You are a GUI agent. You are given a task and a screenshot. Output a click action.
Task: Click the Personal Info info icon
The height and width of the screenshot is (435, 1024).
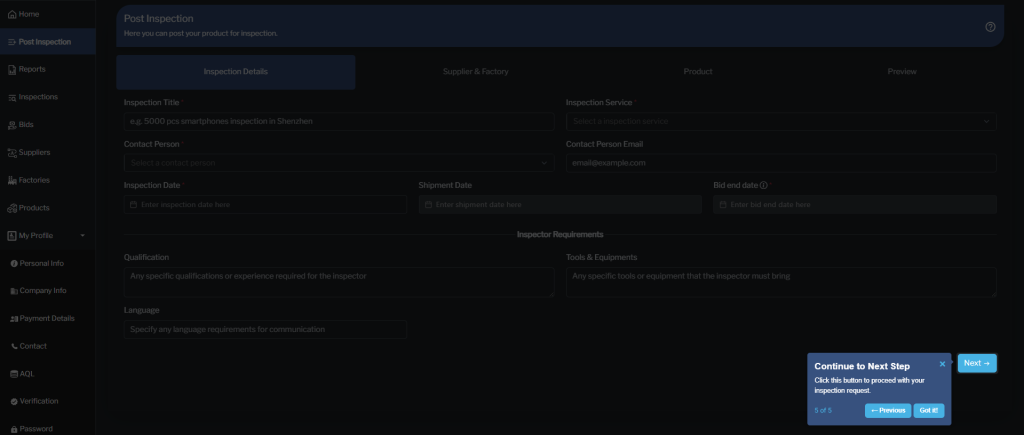(x=14, y=263)
